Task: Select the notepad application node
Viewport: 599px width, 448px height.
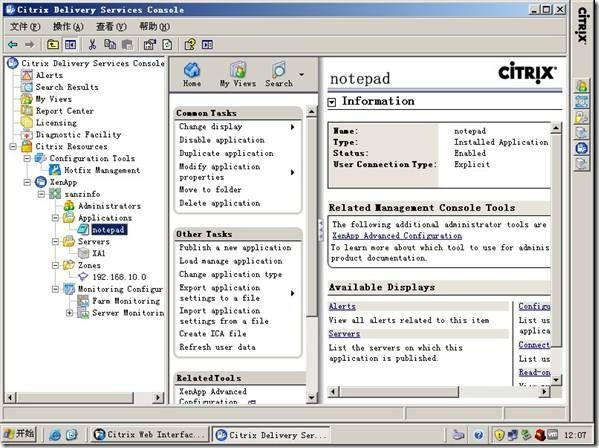Action: pyautogui.click(x=109, y=230)
